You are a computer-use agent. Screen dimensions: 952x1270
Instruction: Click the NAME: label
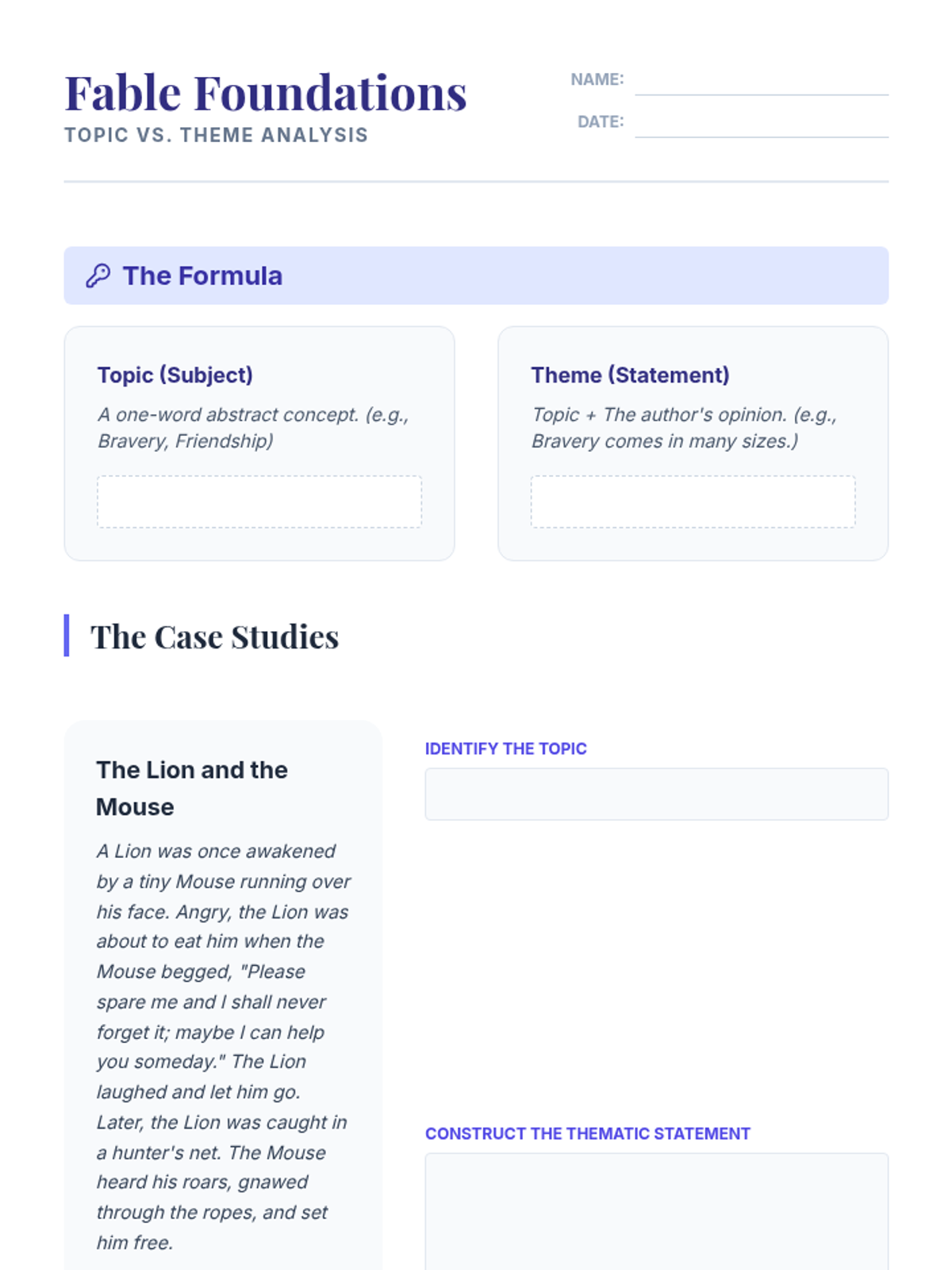[x=597, y=79]
